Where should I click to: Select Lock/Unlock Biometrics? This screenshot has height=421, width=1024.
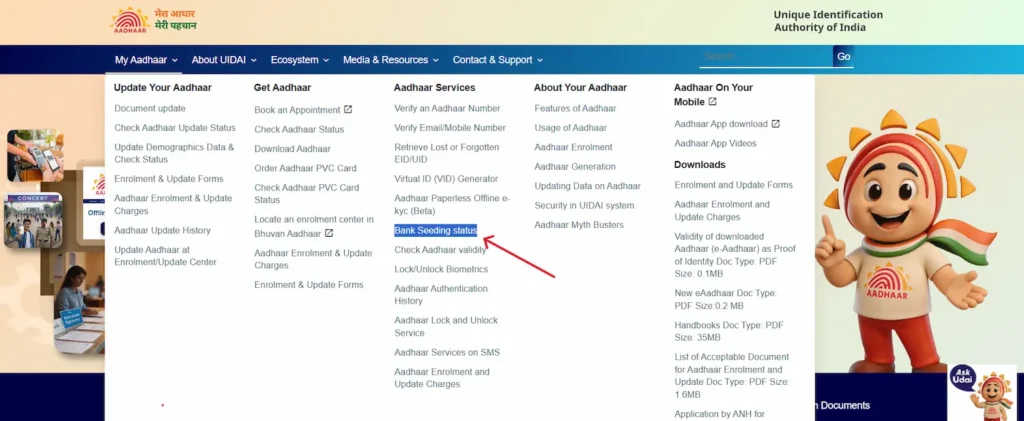(441, 269)
